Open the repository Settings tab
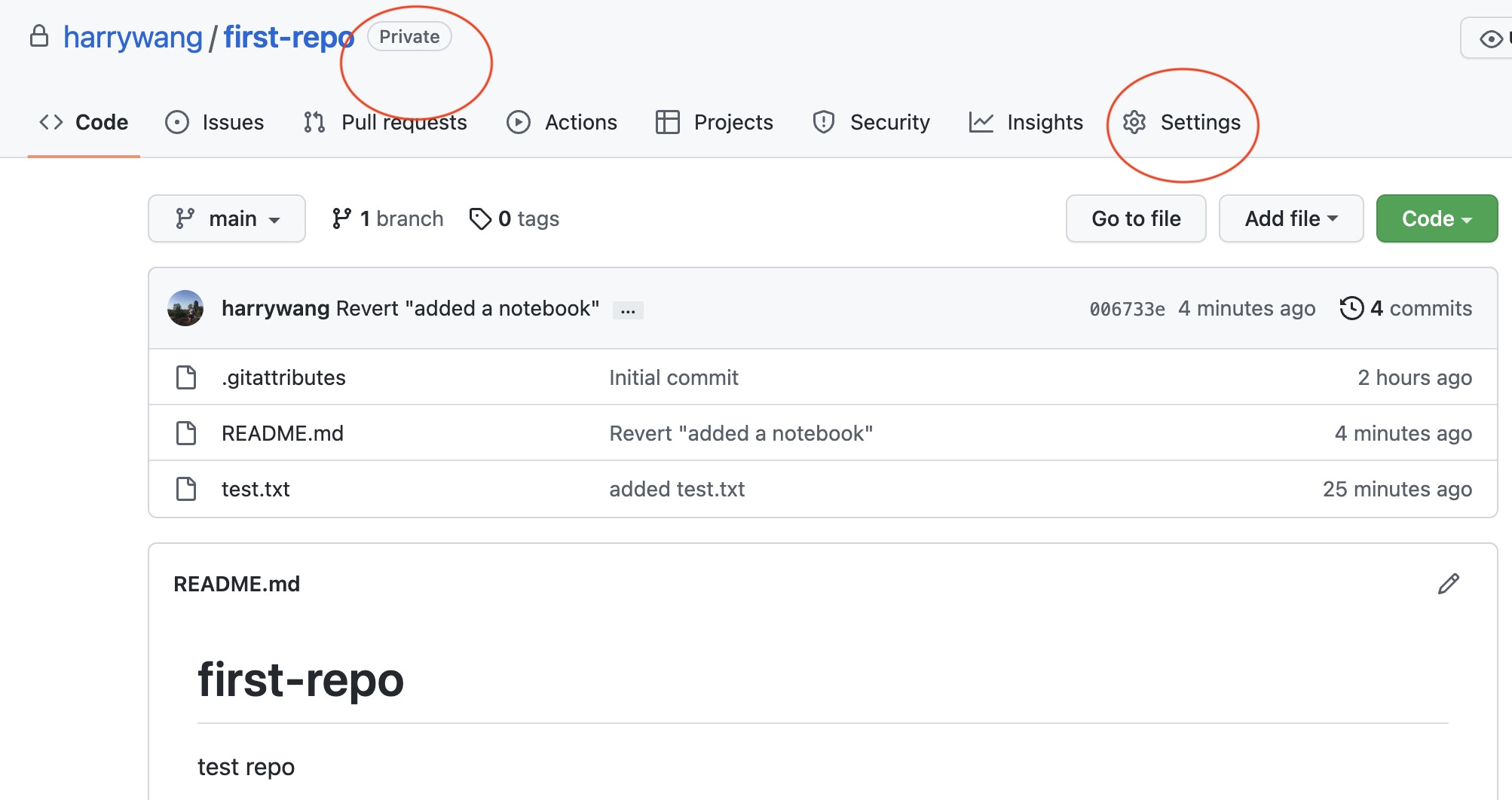1512x800 pixels. [1181, 122]
